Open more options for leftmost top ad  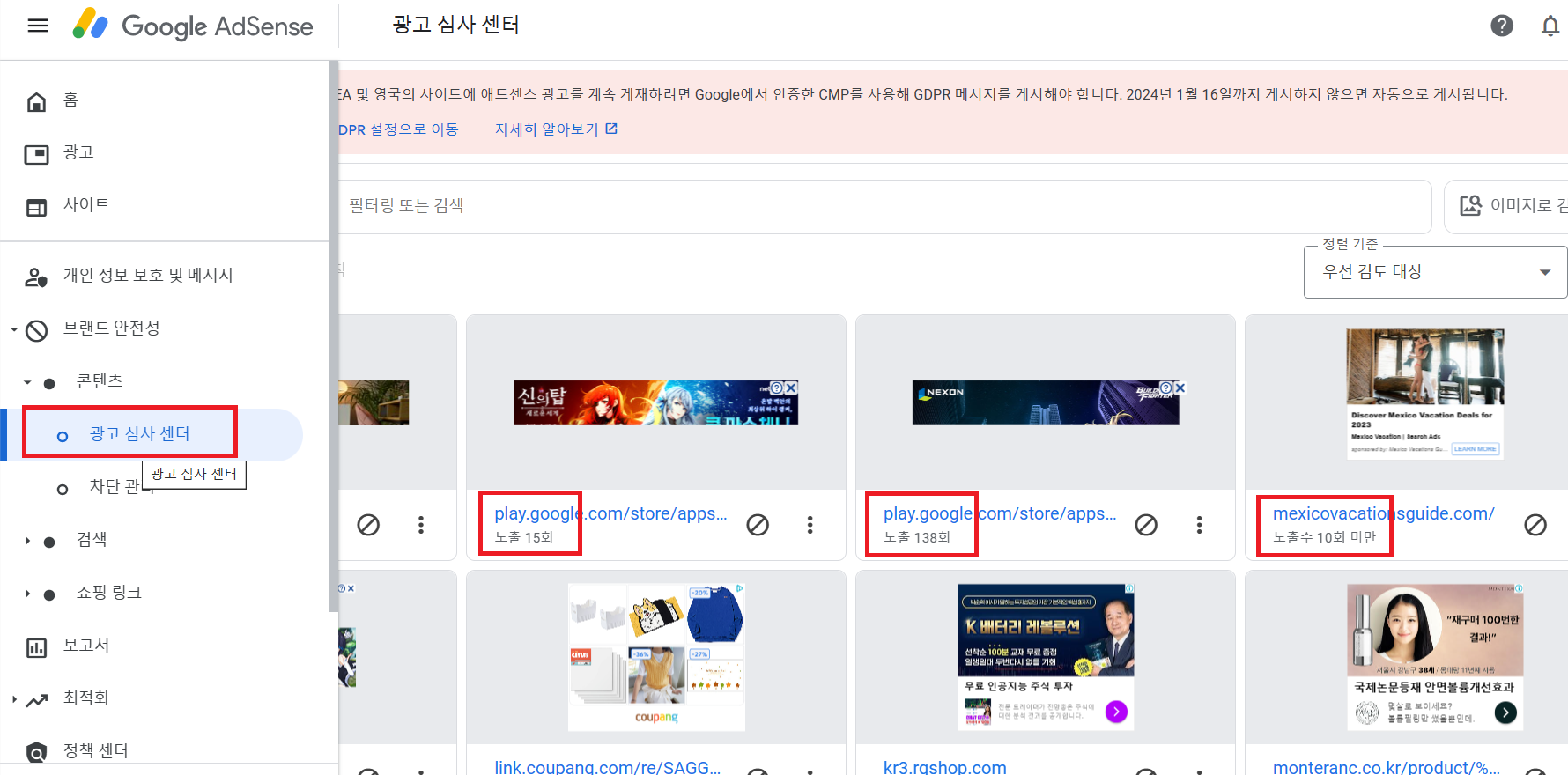click(x=421, y=525)
